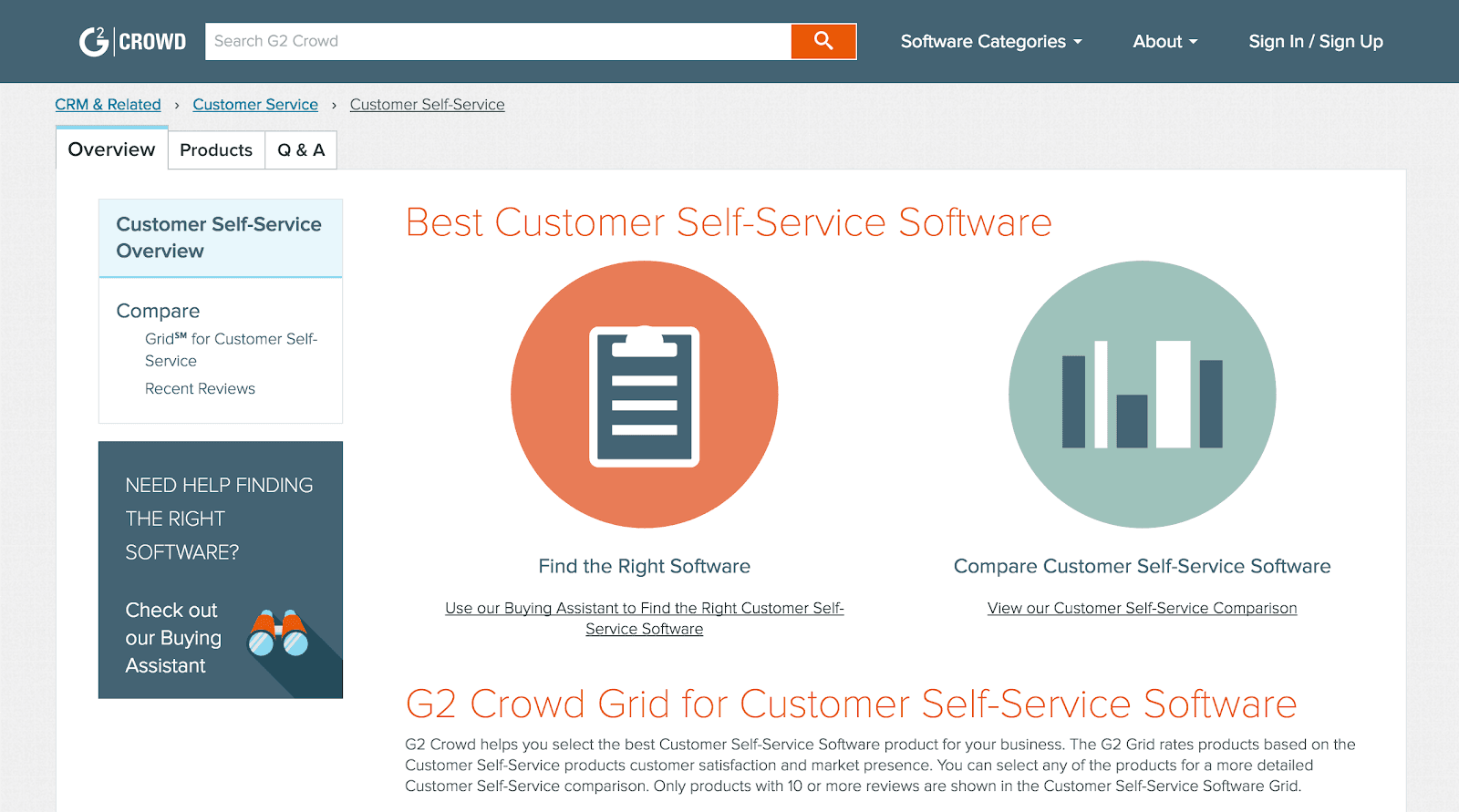Open Recent Reviews in sidebar
Screen dimensions: 1459x812
pos(200,388)
